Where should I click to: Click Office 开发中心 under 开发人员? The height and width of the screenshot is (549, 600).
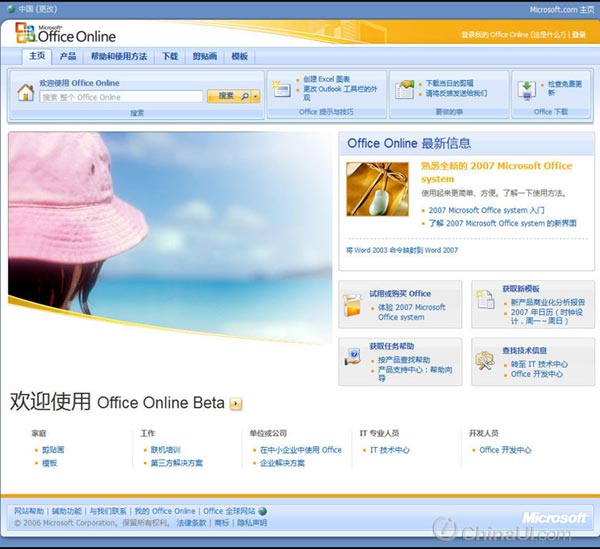[x=505, y=450]
